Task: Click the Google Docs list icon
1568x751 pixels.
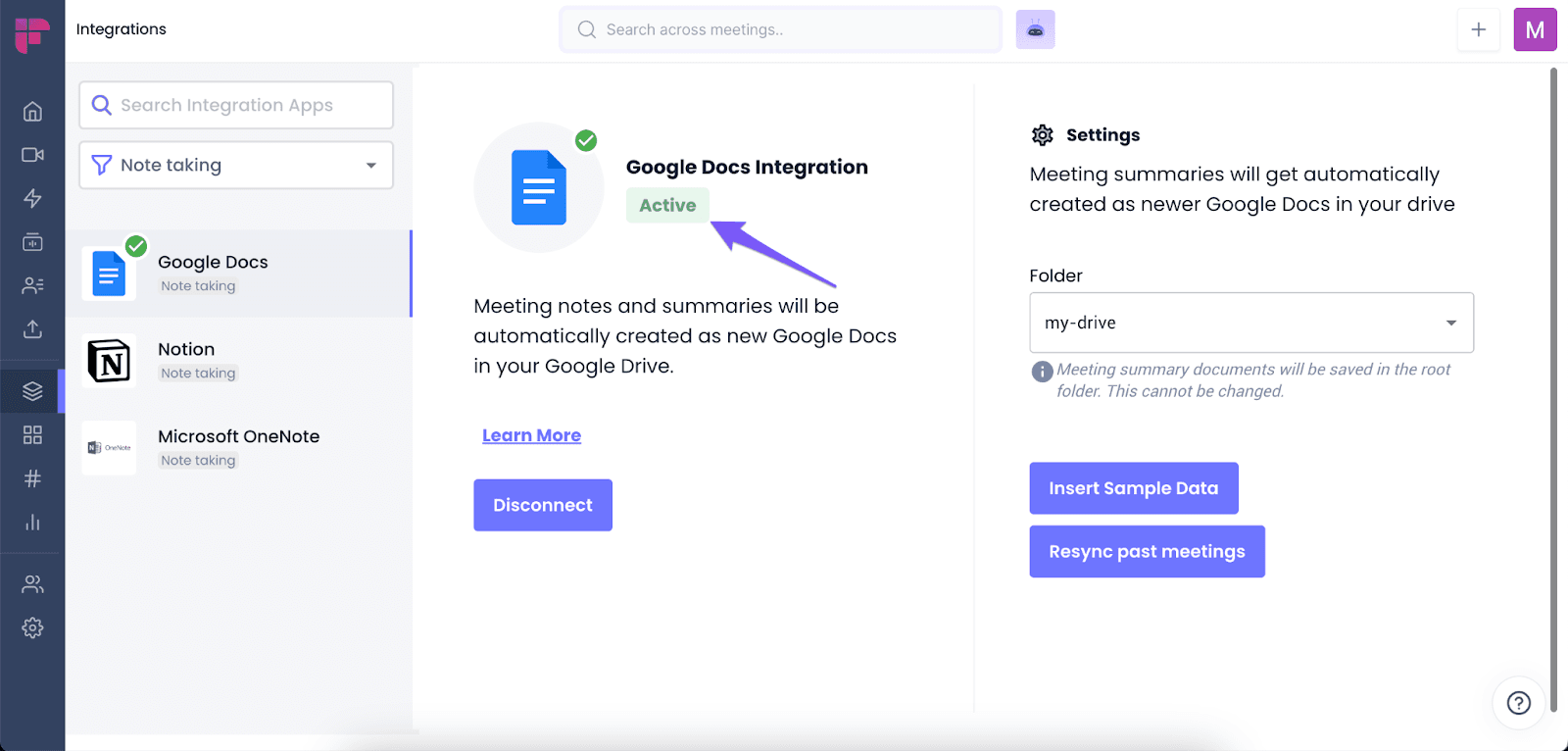Action: click(x=109, y=274)
